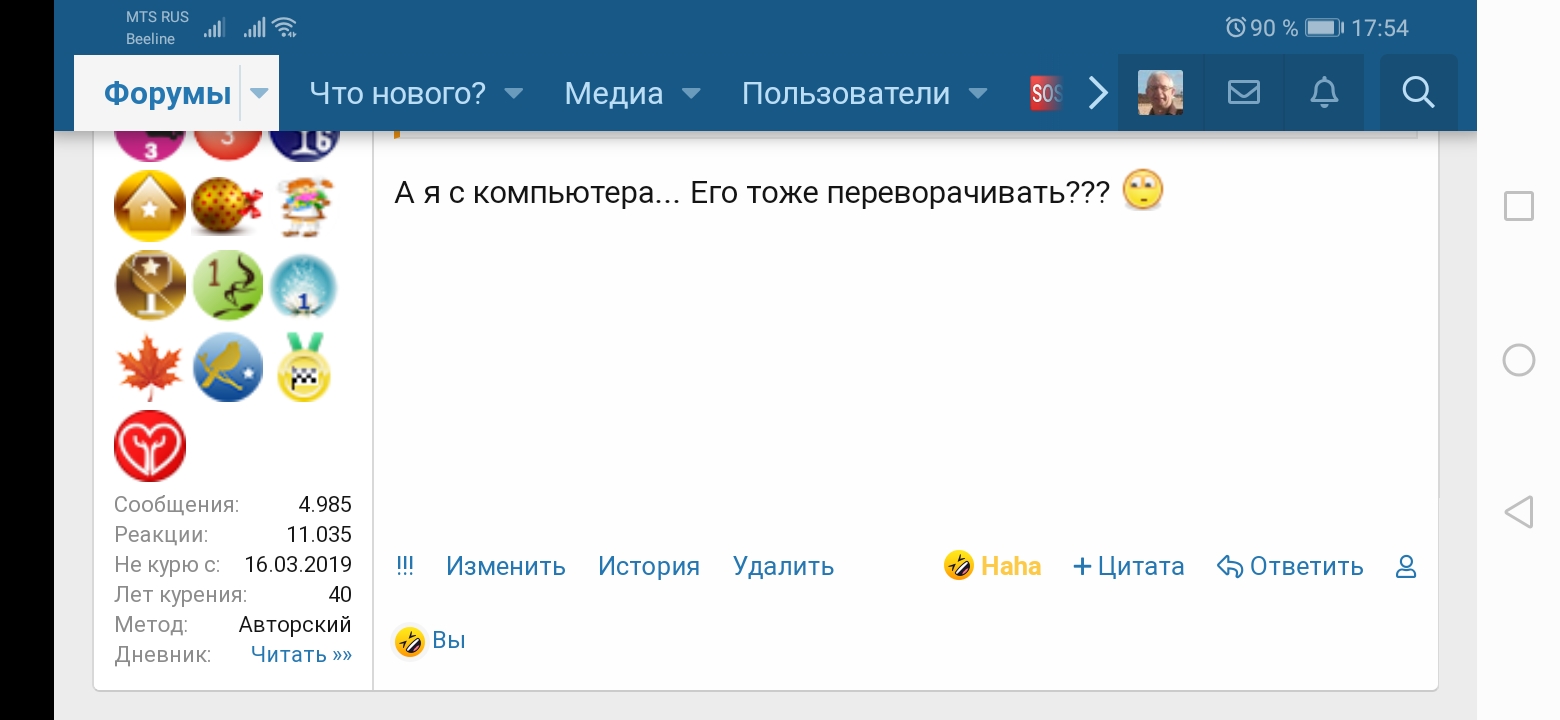Click Ответить to reply
The image size is (1560, 720).
(x=1290, y=567)
